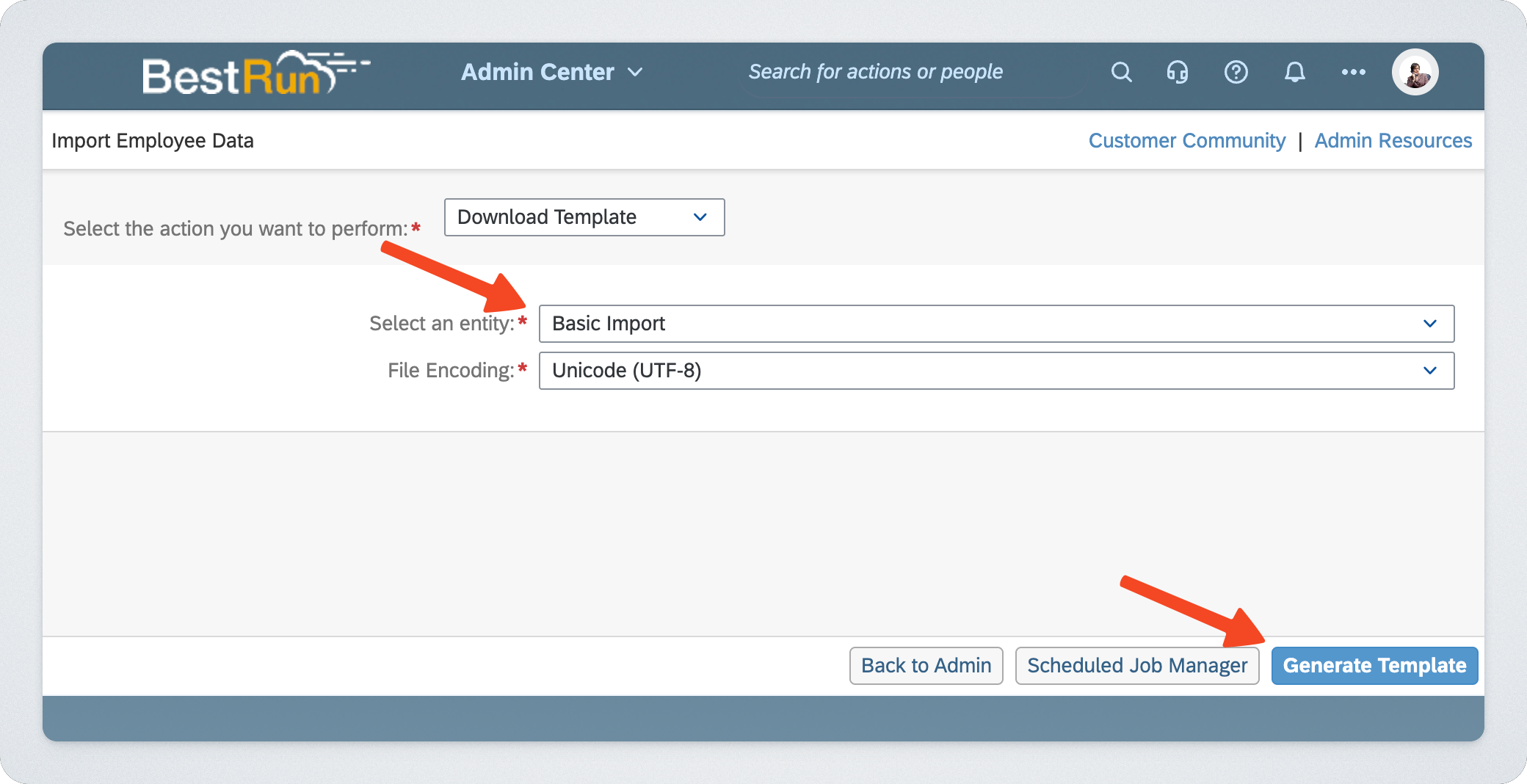Click the BestRun logo
Viewport: 1527px width, 784px height.
click(255, 73)
